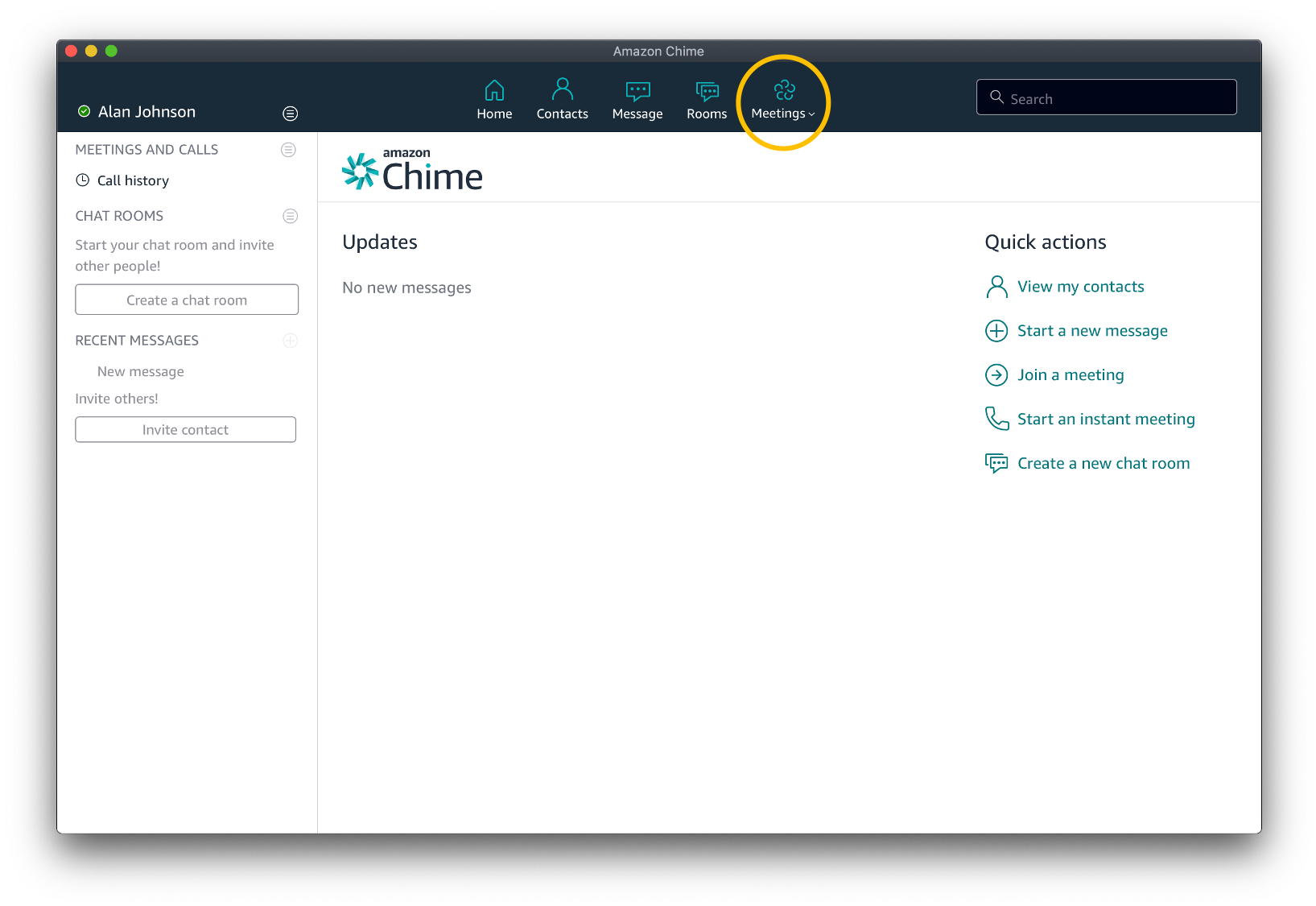Open the Meetings and Calls options menu icon

[288, 150]
